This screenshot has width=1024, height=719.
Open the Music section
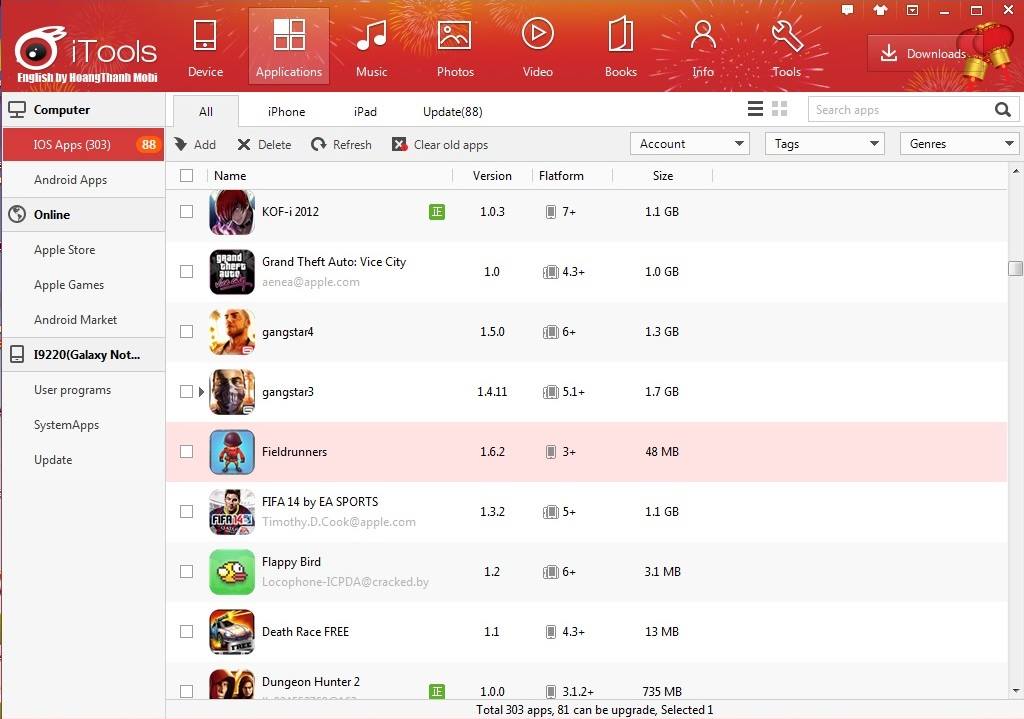(372, 48)
